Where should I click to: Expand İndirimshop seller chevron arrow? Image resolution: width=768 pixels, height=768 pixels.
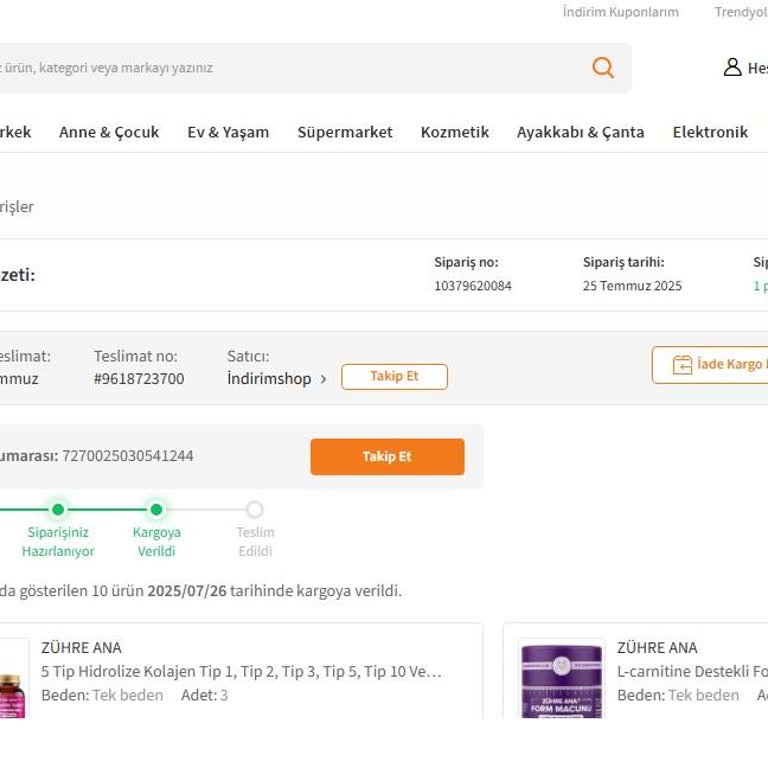(x=323, y=379)
